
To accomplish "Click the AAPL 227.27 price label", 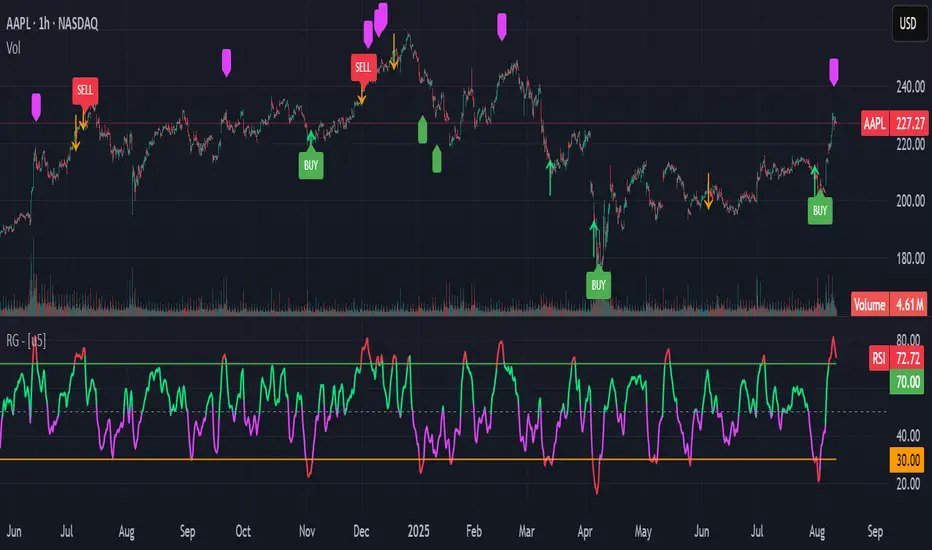I will [895, 123].
